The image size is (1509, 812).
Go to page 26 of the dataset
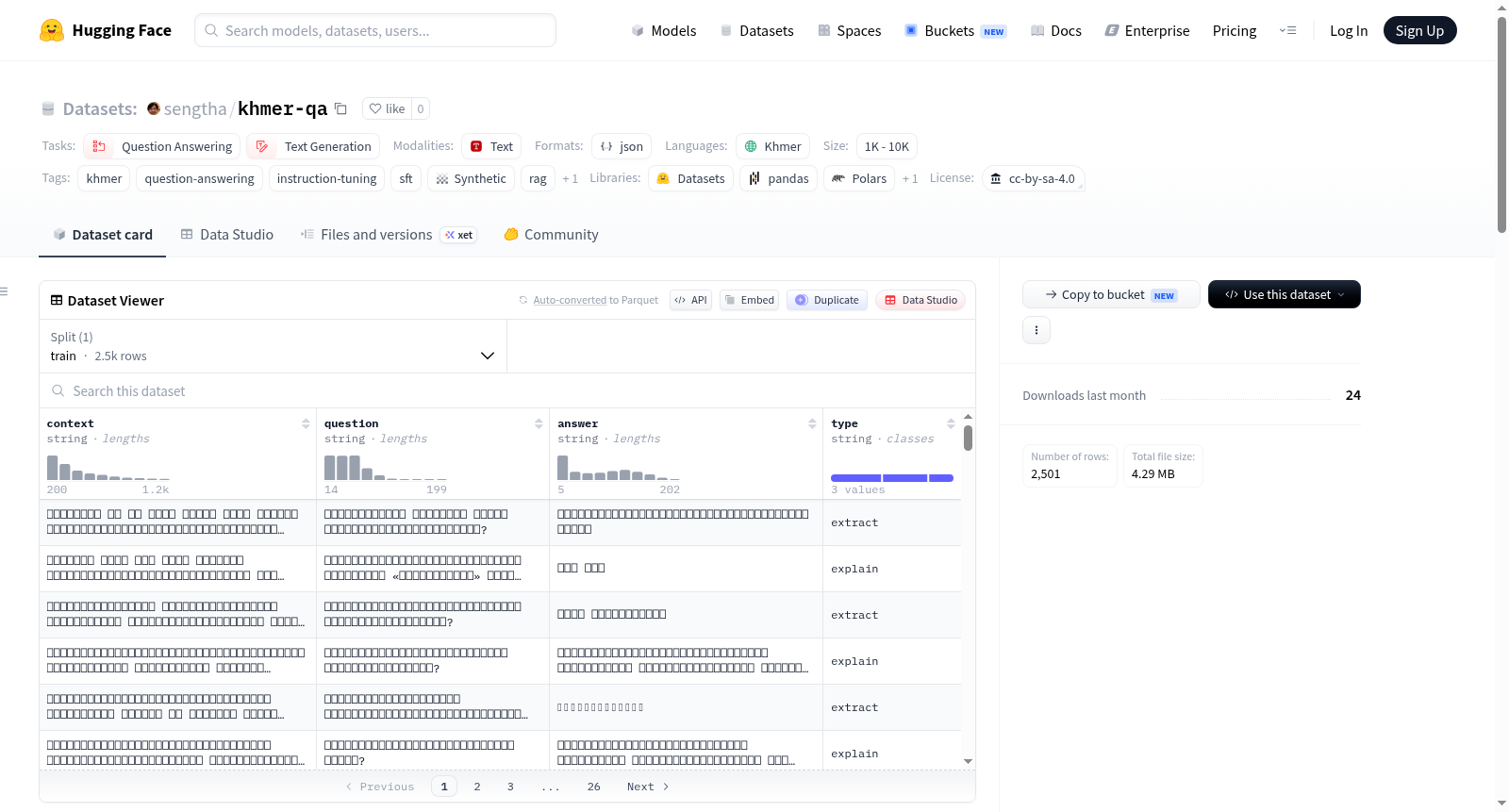(x=593, y=787)
